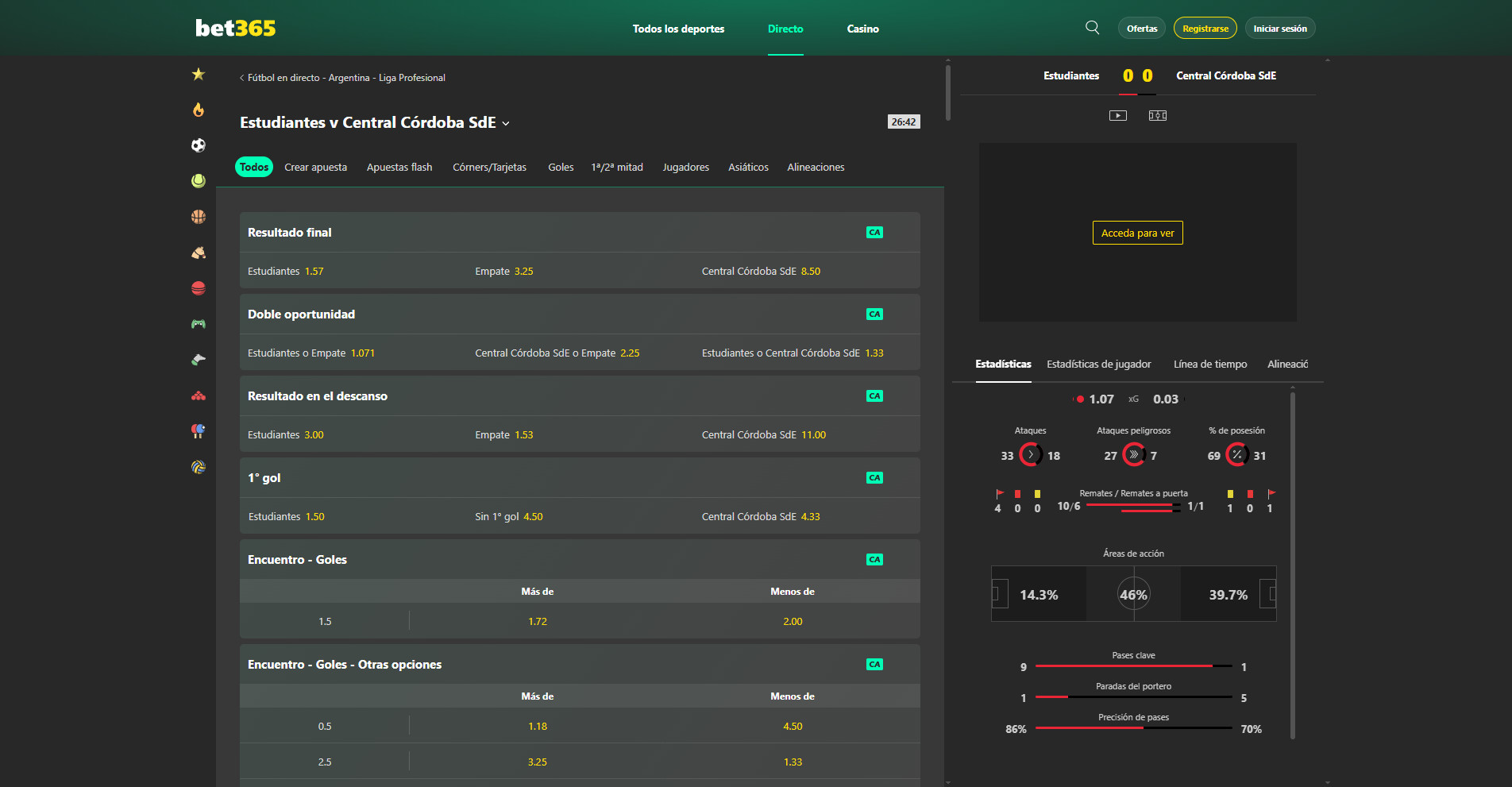Collapse the Doble oportunidad market header
Screen dimensions: 1512x787
580,314
